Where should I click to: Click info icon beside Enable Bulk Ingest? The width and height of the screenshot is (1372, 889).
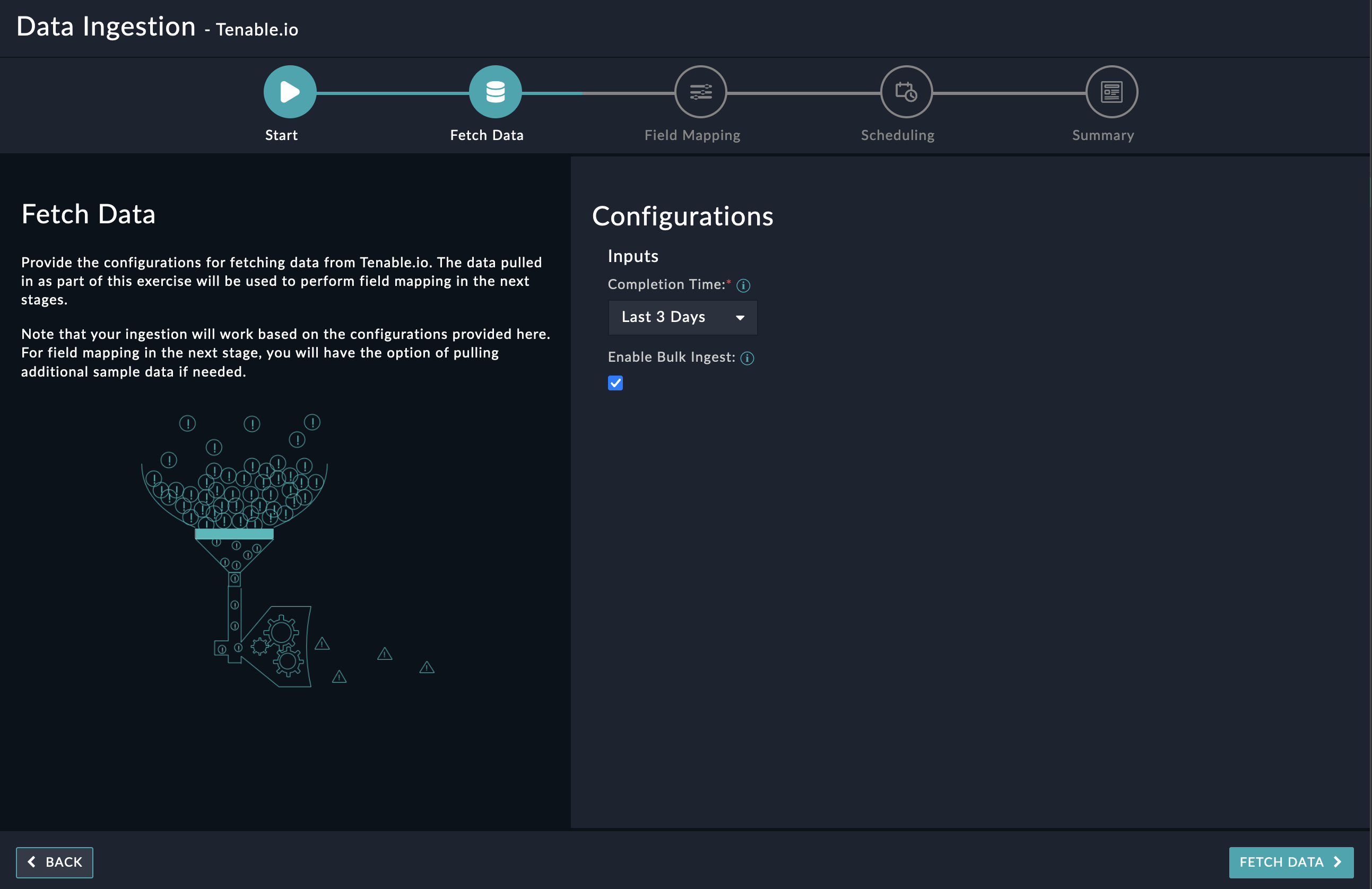(747, 358)
